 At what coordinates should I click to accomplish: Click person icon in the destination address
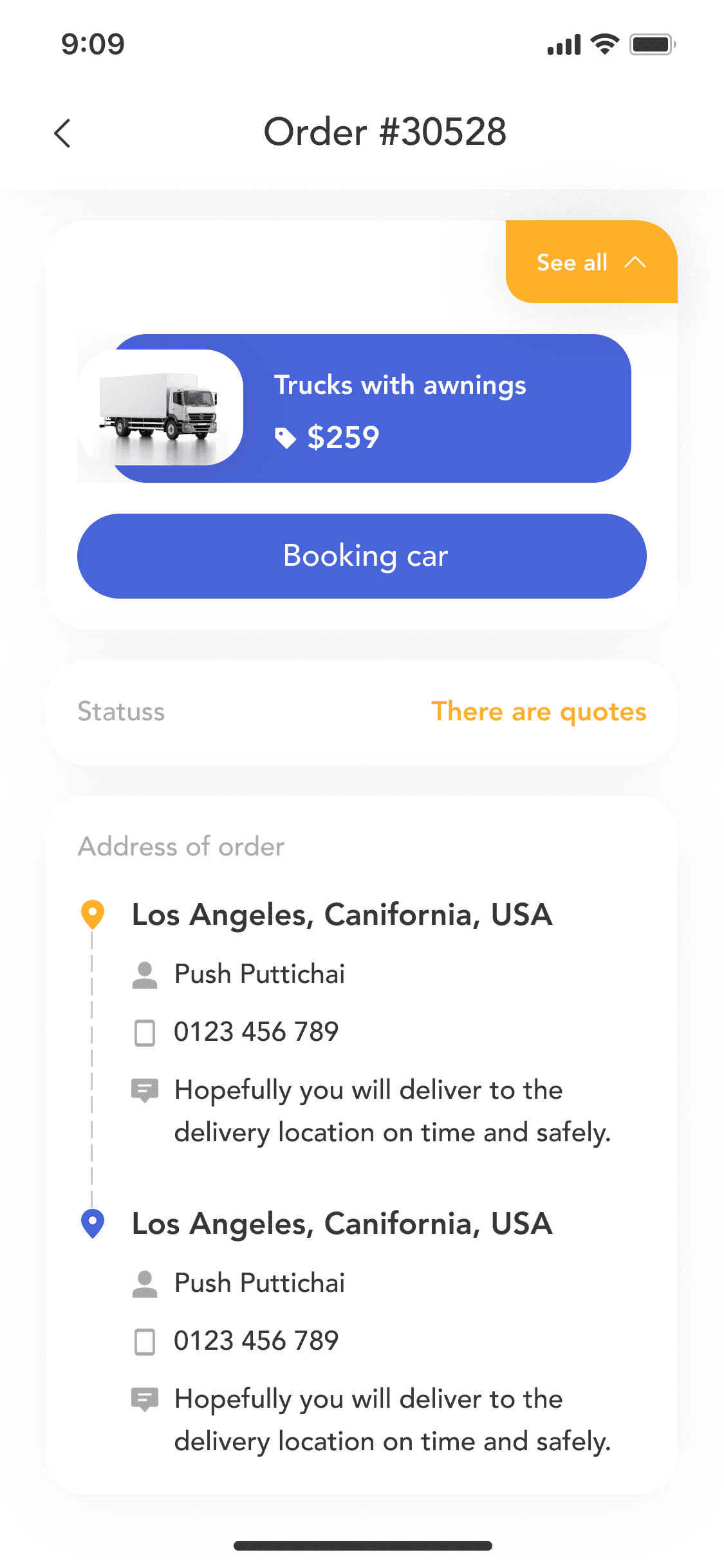[x=145, y=1283]
